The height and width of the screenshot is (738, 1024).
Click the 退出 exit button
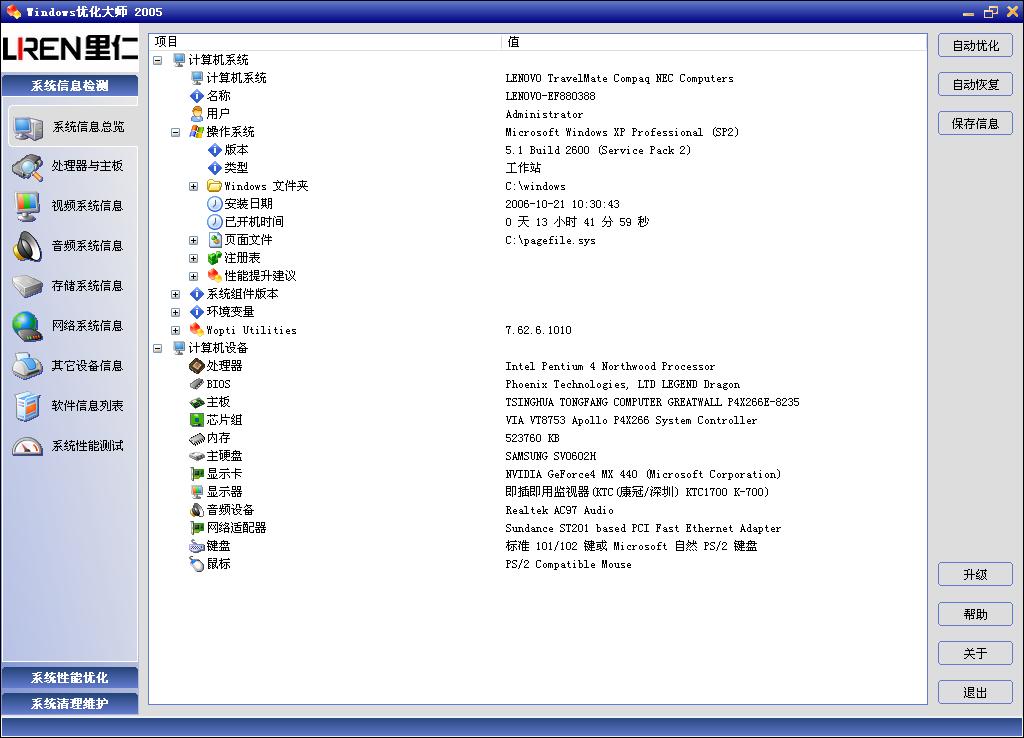975,692
